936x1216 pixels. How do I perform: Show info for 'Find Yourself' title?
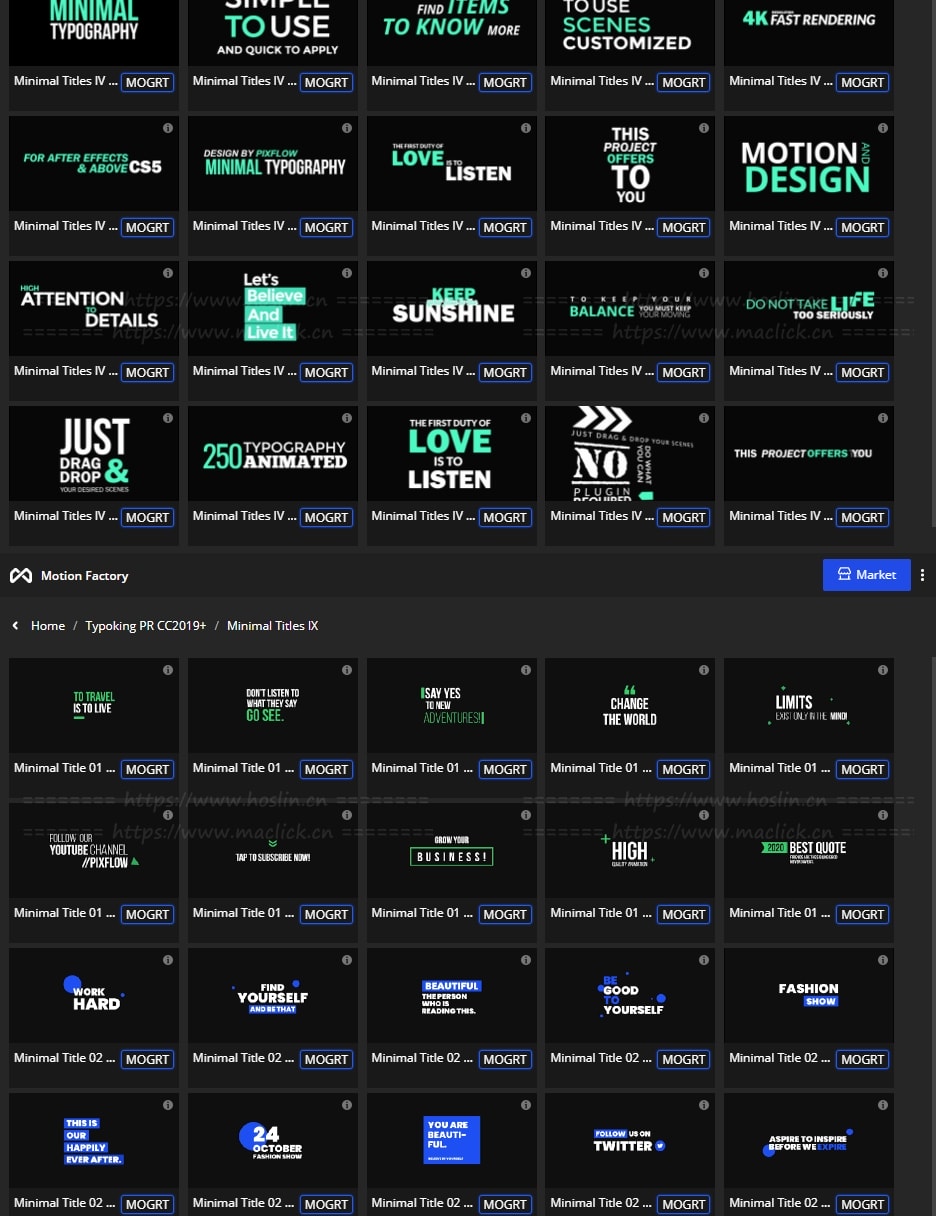347,960
